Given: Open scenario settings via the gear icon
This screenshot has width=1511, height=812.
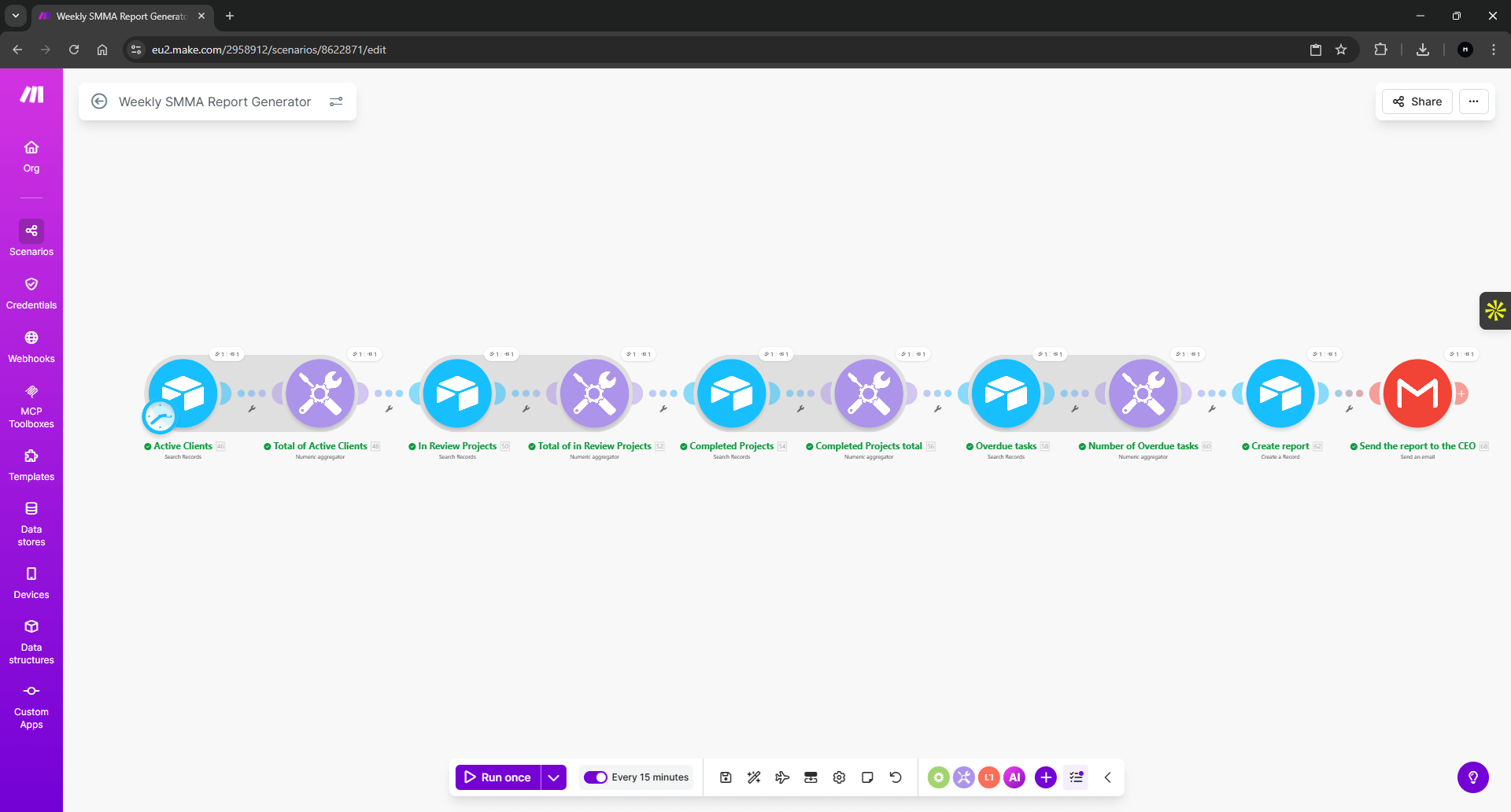Looking at the screenshot, I should pos(838,777).
